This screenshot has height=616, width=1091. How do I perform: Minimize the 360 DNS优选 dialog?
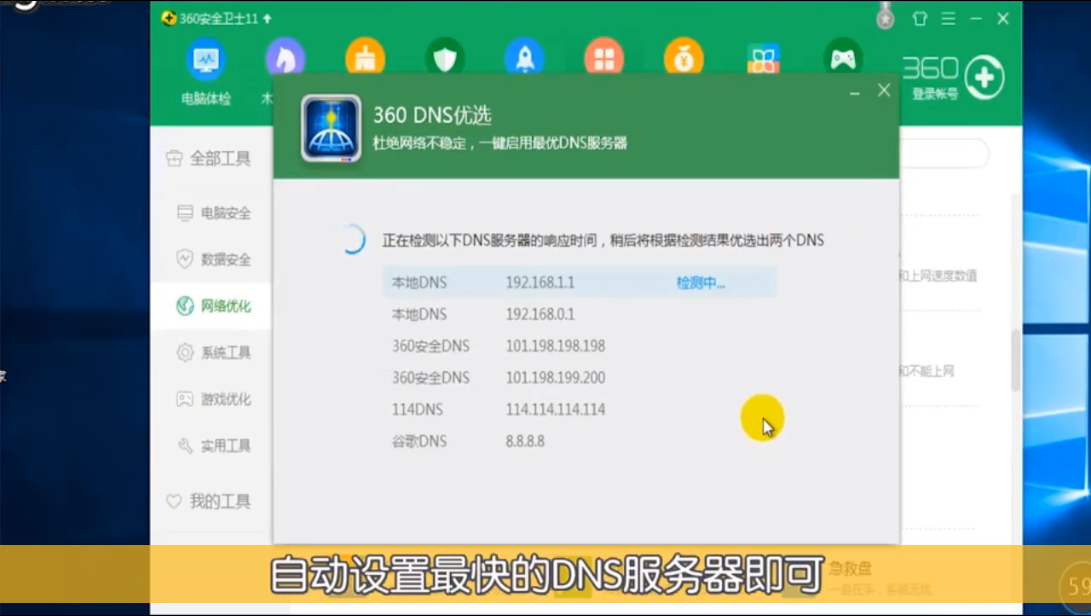click(x=854, y=93)
